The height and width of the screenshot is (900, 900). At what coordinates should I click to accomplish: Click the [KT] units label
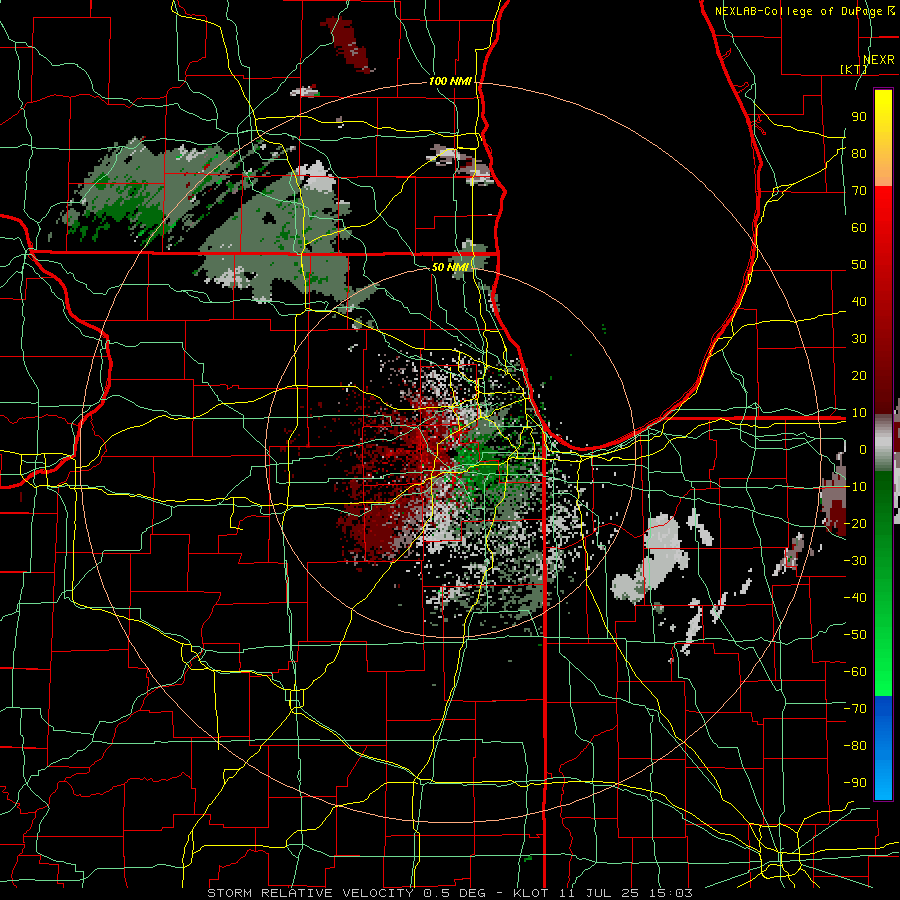853,69
